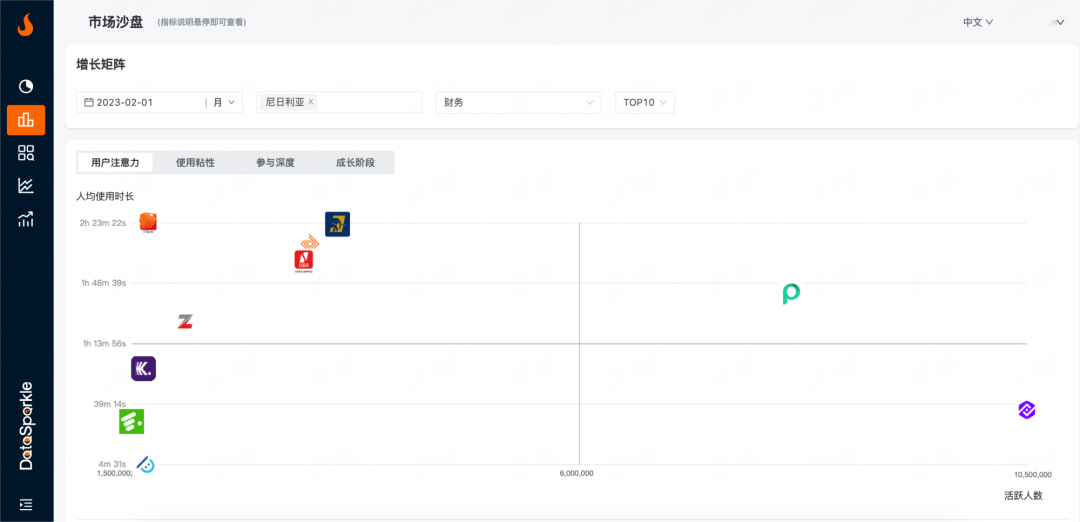Viewport: 1080px width, 522px height.
Task: Switch to the 参与深度 tab
Action: [275, 162]
